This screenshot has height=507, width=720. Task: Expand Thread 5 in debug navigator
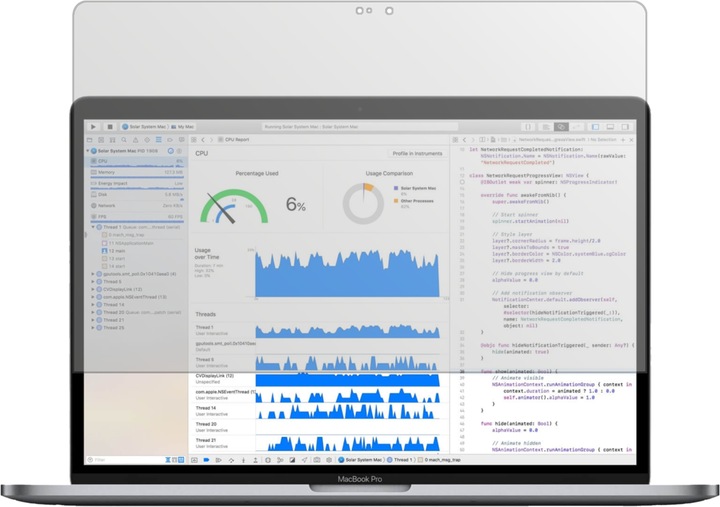[93, 282]
